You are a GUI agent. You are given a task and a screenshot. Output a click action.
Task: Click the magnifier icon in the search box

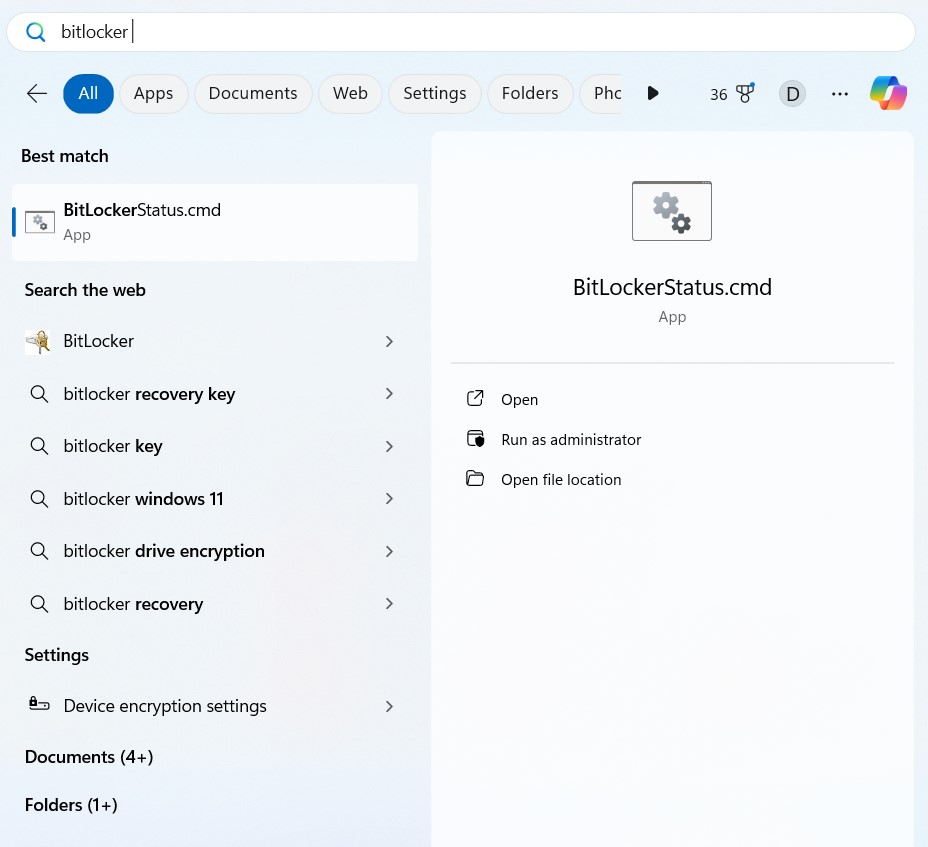click(x=36, y=32)
